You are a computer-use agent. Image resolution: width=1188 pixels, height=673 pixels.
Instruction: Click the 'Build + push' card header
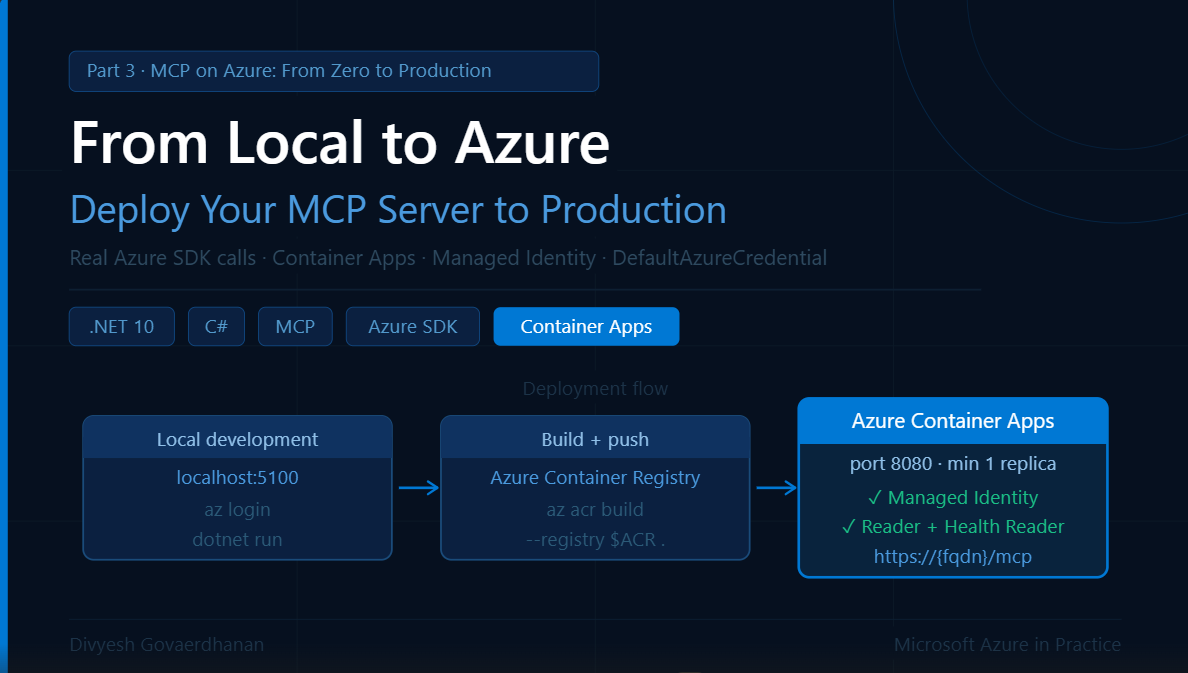[x=596, y=438]
